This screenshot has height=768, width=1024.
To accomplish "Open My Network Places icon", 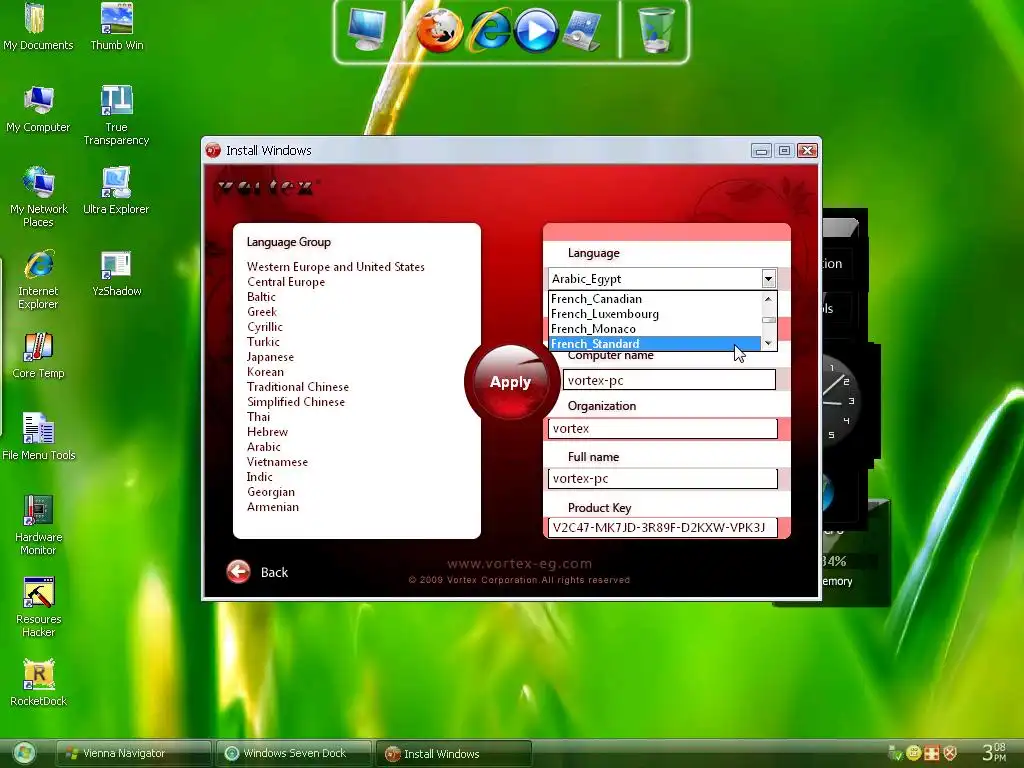I will coord(38,197).
